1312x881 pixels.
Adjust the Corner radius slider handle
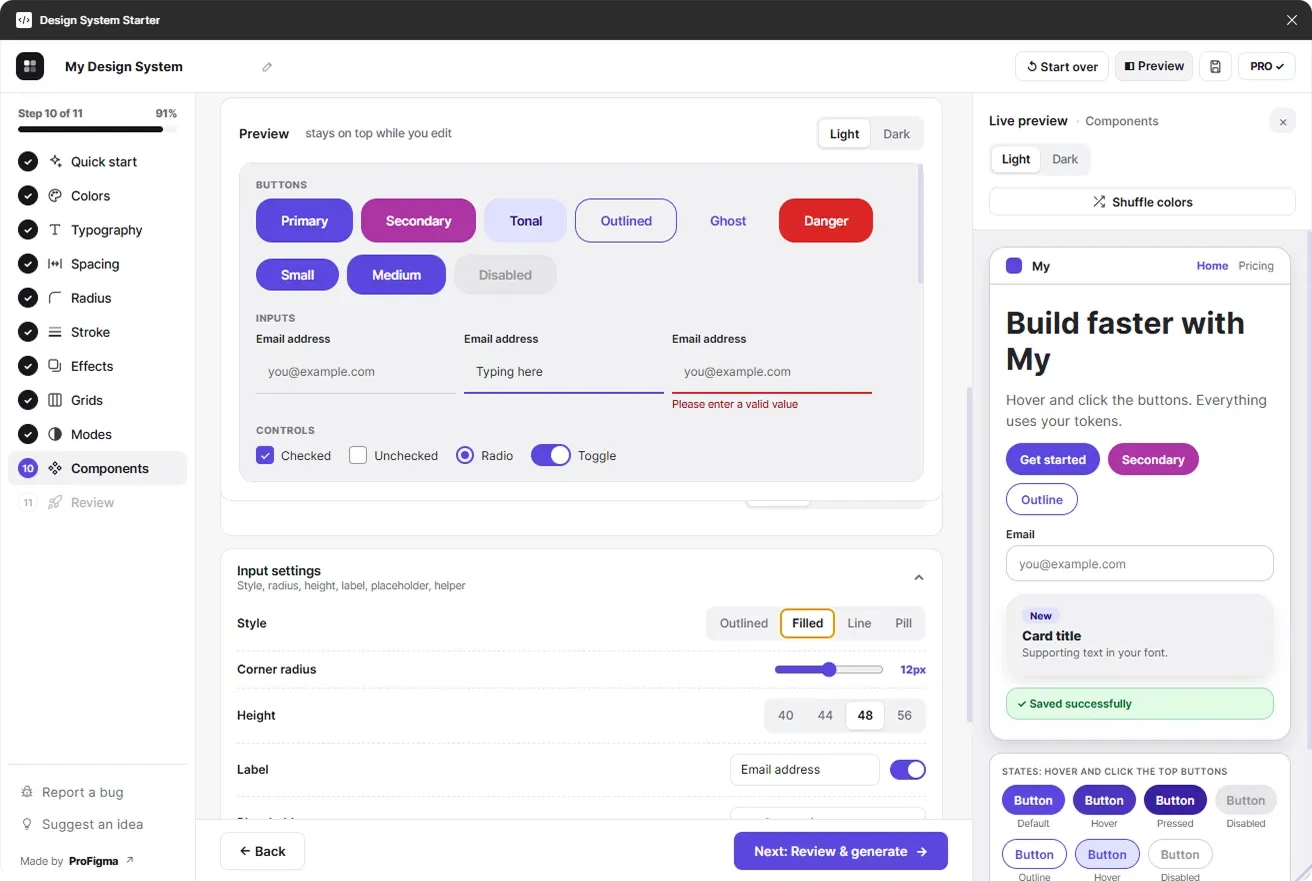click(829, 669)
